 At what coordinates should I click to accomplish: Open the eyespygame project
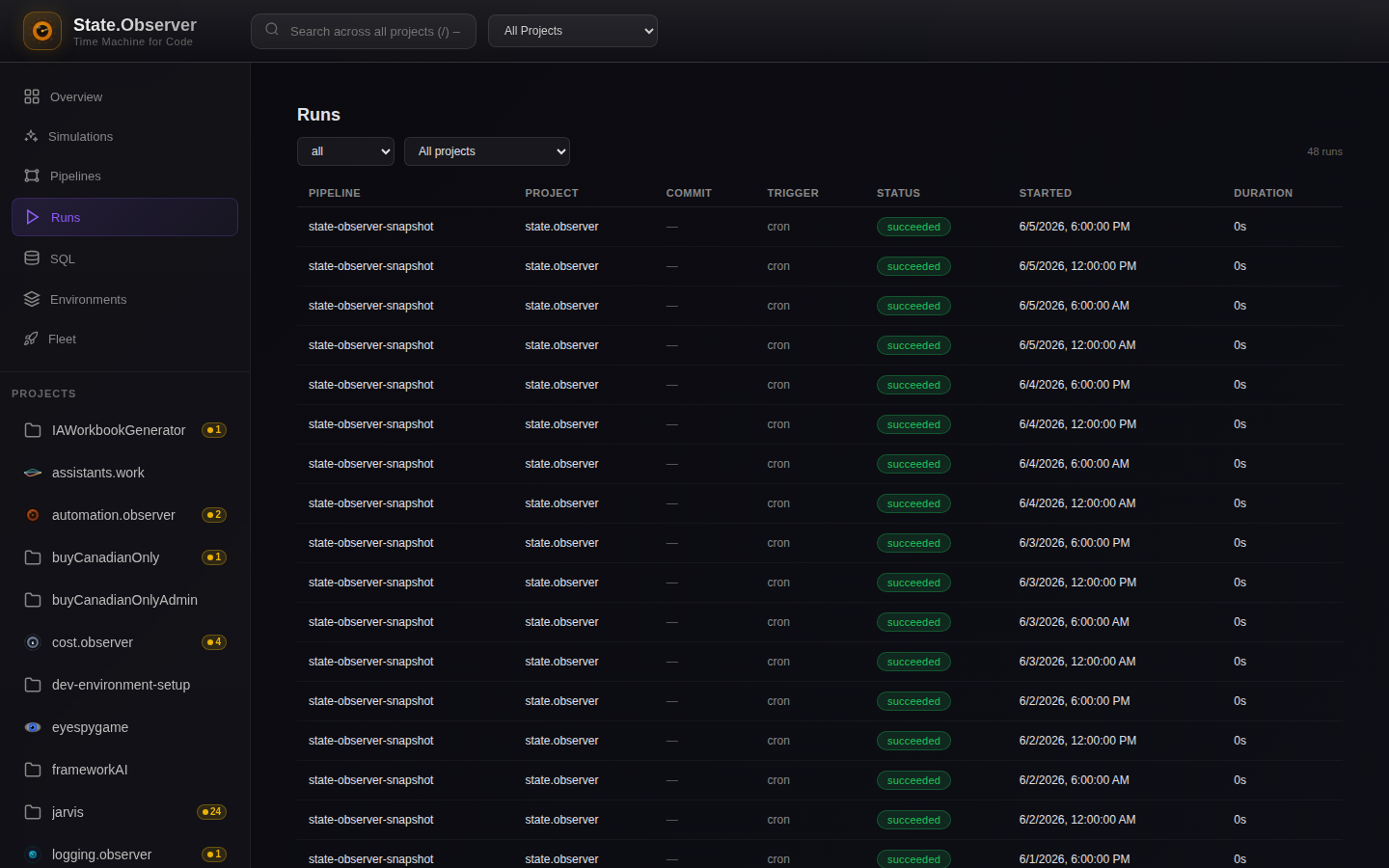(x=124, y=727)
